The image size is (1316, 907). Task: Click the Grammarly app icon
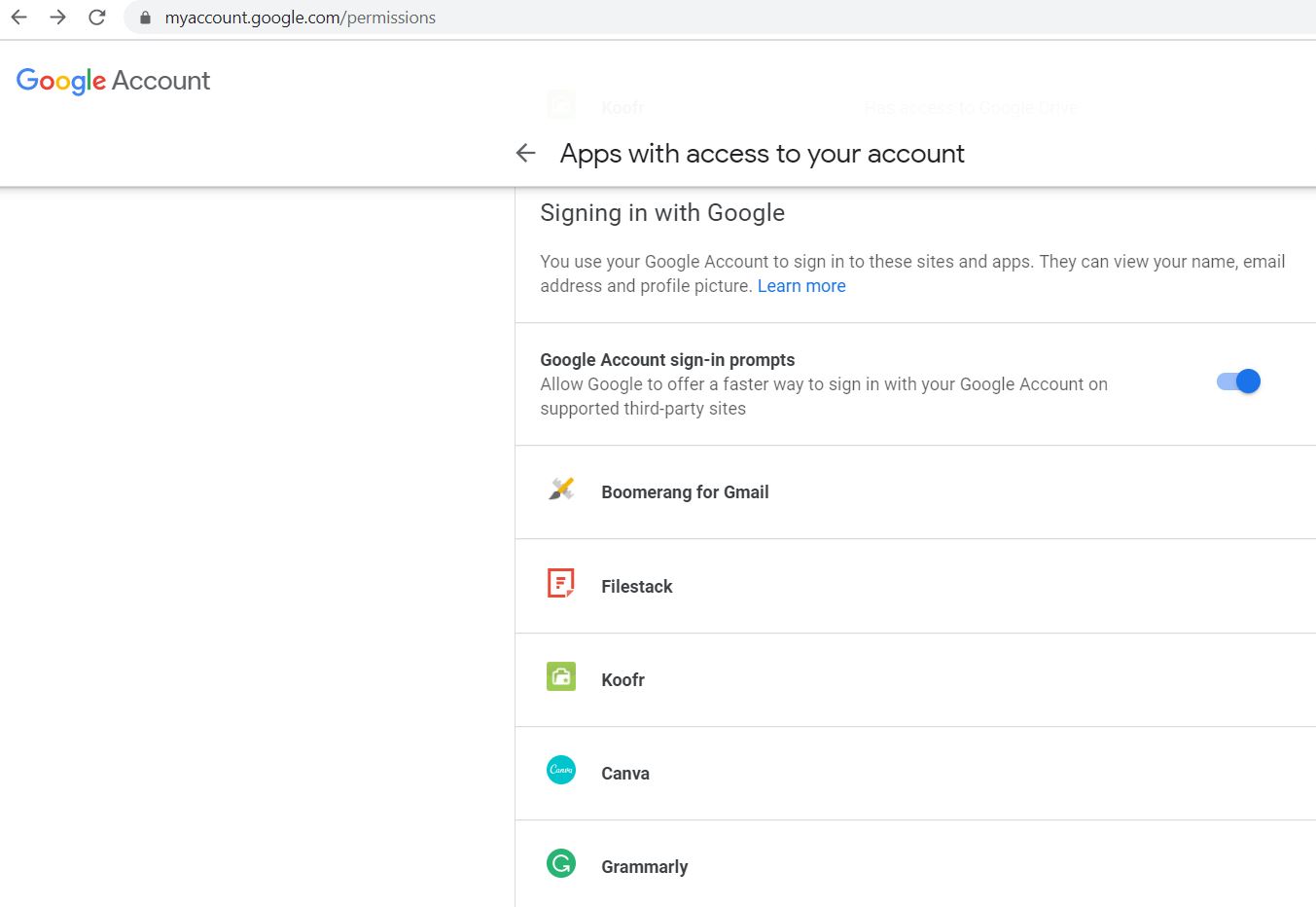(561, 863)
